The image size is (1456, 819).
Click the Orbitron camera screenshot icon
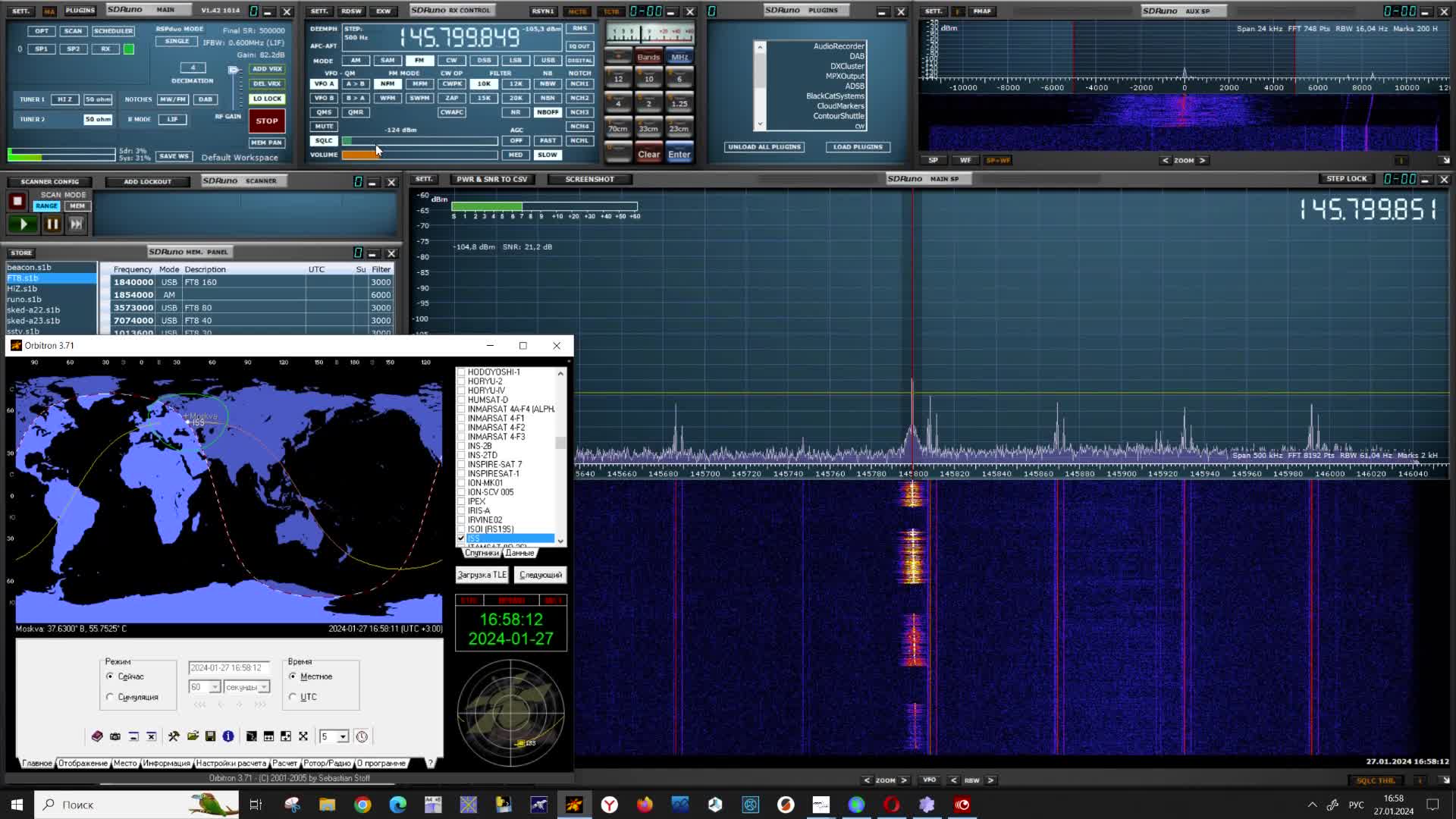pos(115,736)
